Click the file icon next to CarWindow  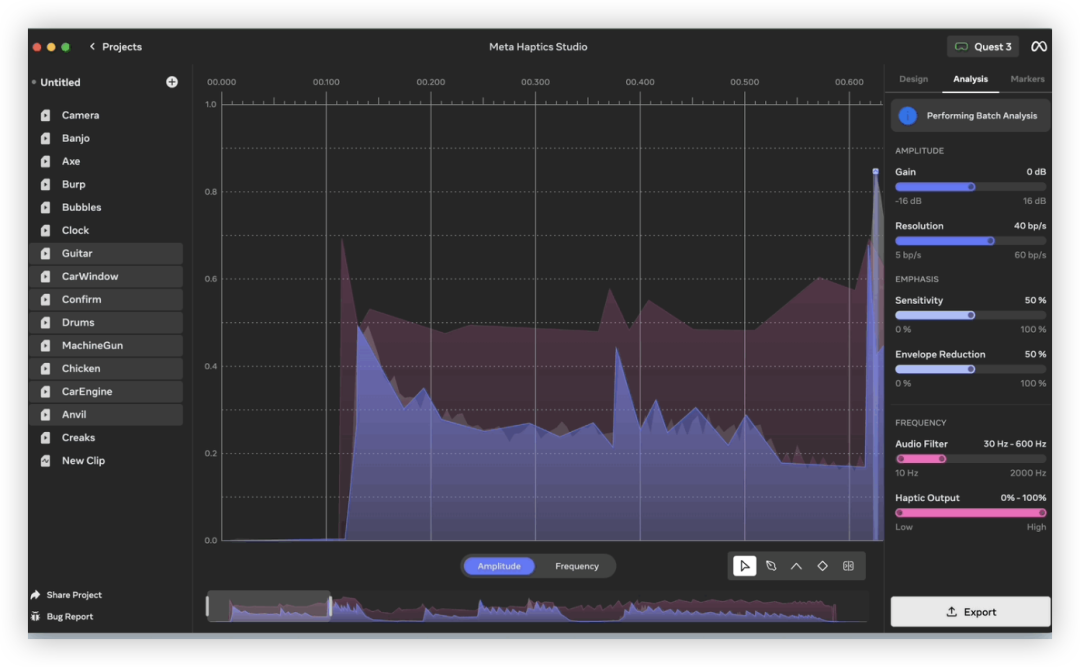click(45, 276)
